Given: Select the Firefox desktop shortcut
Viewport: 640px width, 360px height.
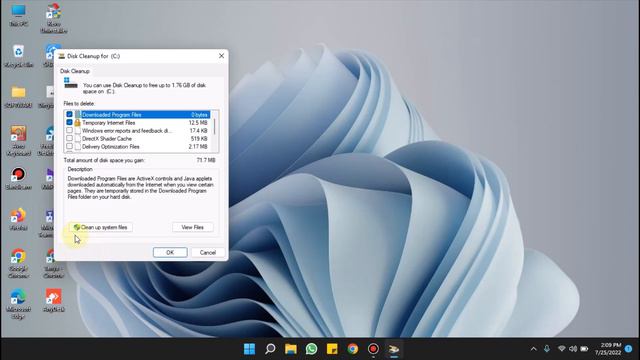Looking at the screenshot, I should pos(18,220).
